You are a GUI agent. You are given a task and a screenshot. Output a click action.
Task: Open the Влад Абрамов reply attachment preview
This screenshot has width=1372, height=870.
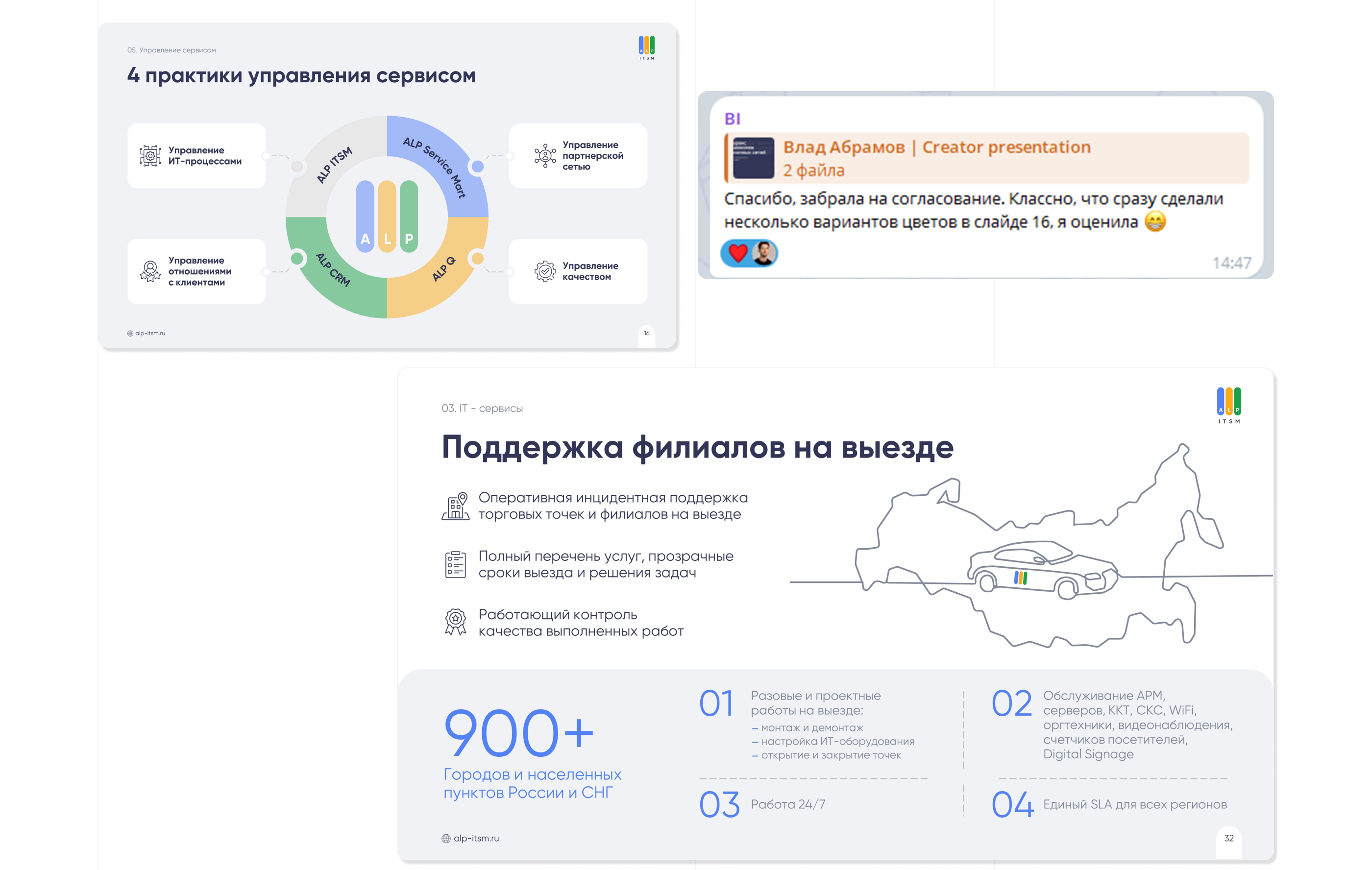[x=753, y=158]
